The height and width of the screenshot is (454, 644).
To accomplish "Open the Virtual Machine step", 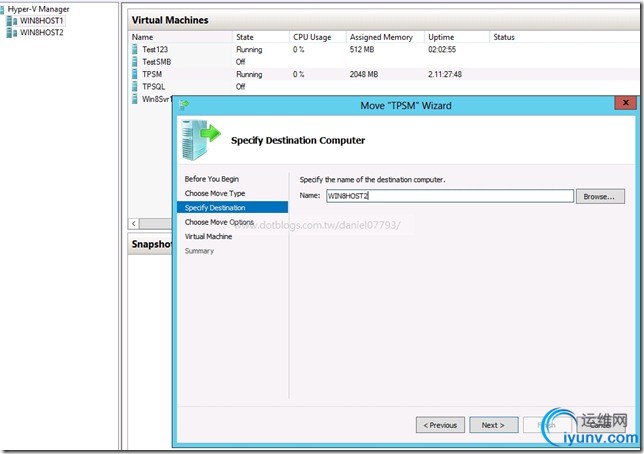I will (208, 237).
